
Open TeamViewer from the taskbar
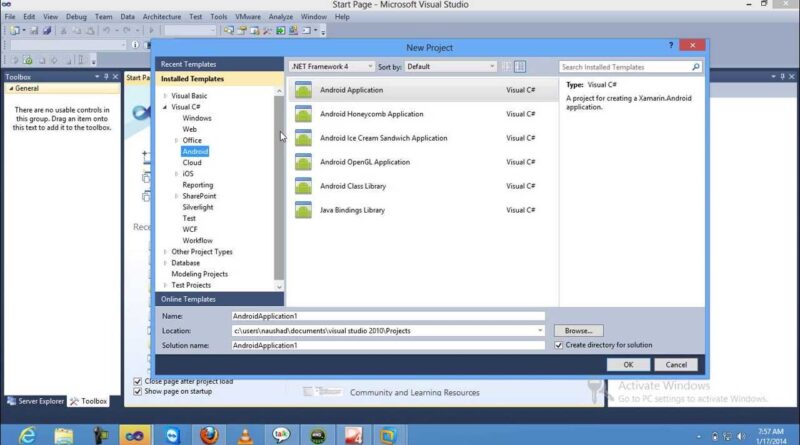click(x=172, y=435)
